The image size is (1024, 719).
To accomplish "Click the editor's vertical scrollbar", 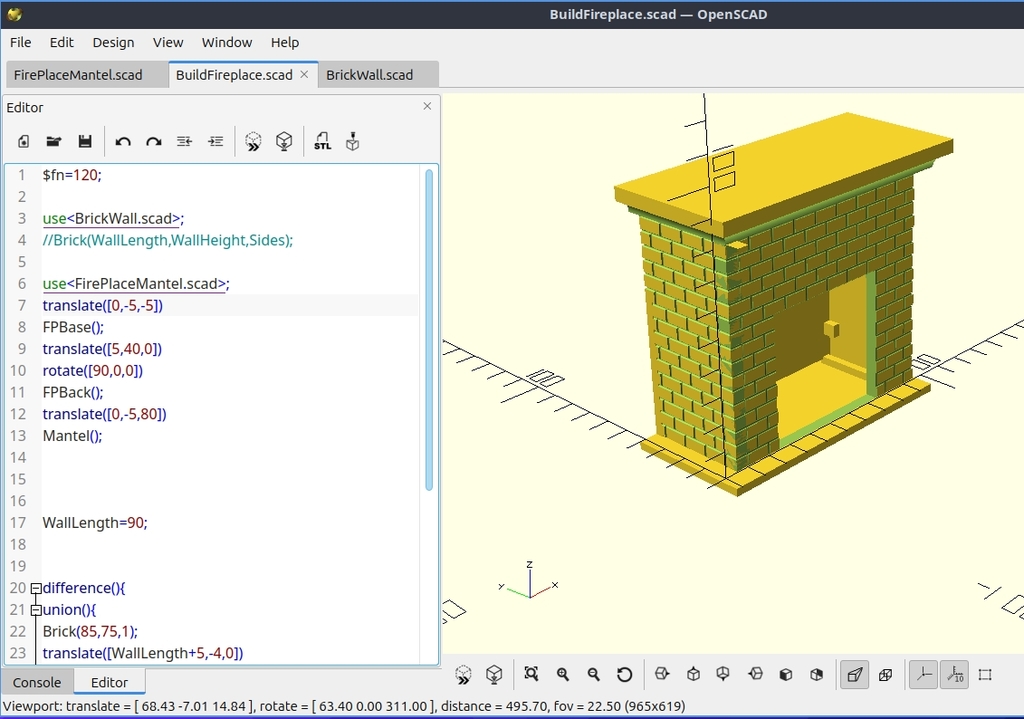I will 429,330.
